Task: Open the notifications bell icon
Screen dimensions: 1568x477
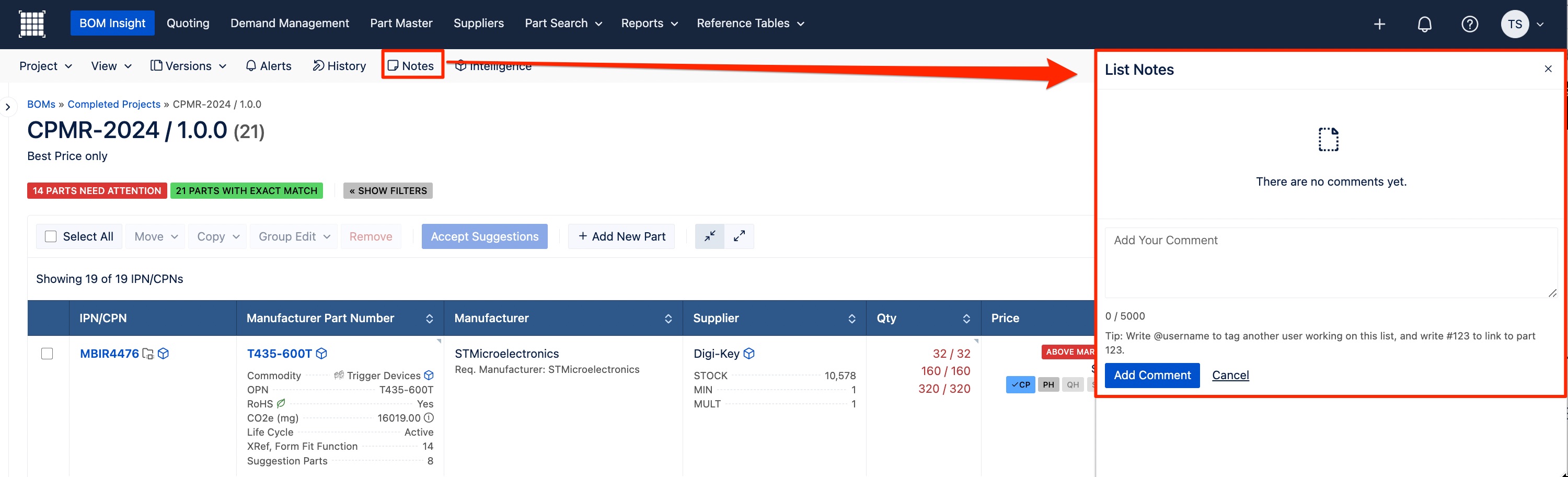Action: pos(1424,25)
